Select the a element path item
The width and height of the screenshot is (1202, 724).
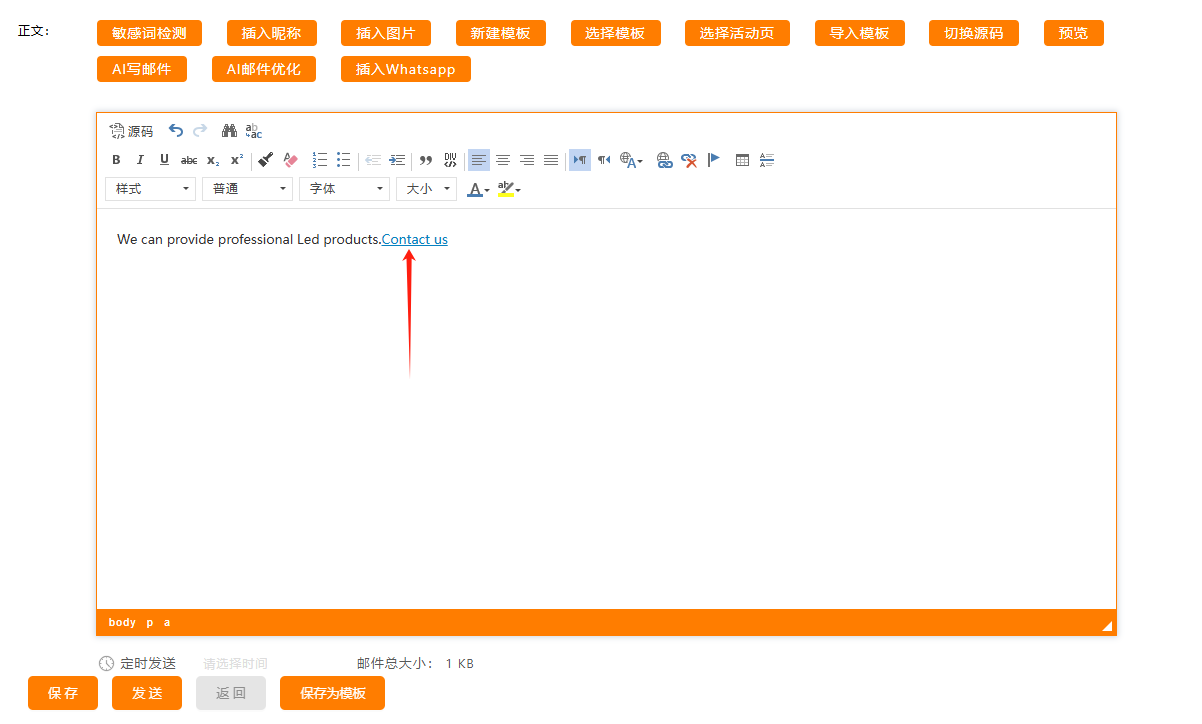[167, 622]
